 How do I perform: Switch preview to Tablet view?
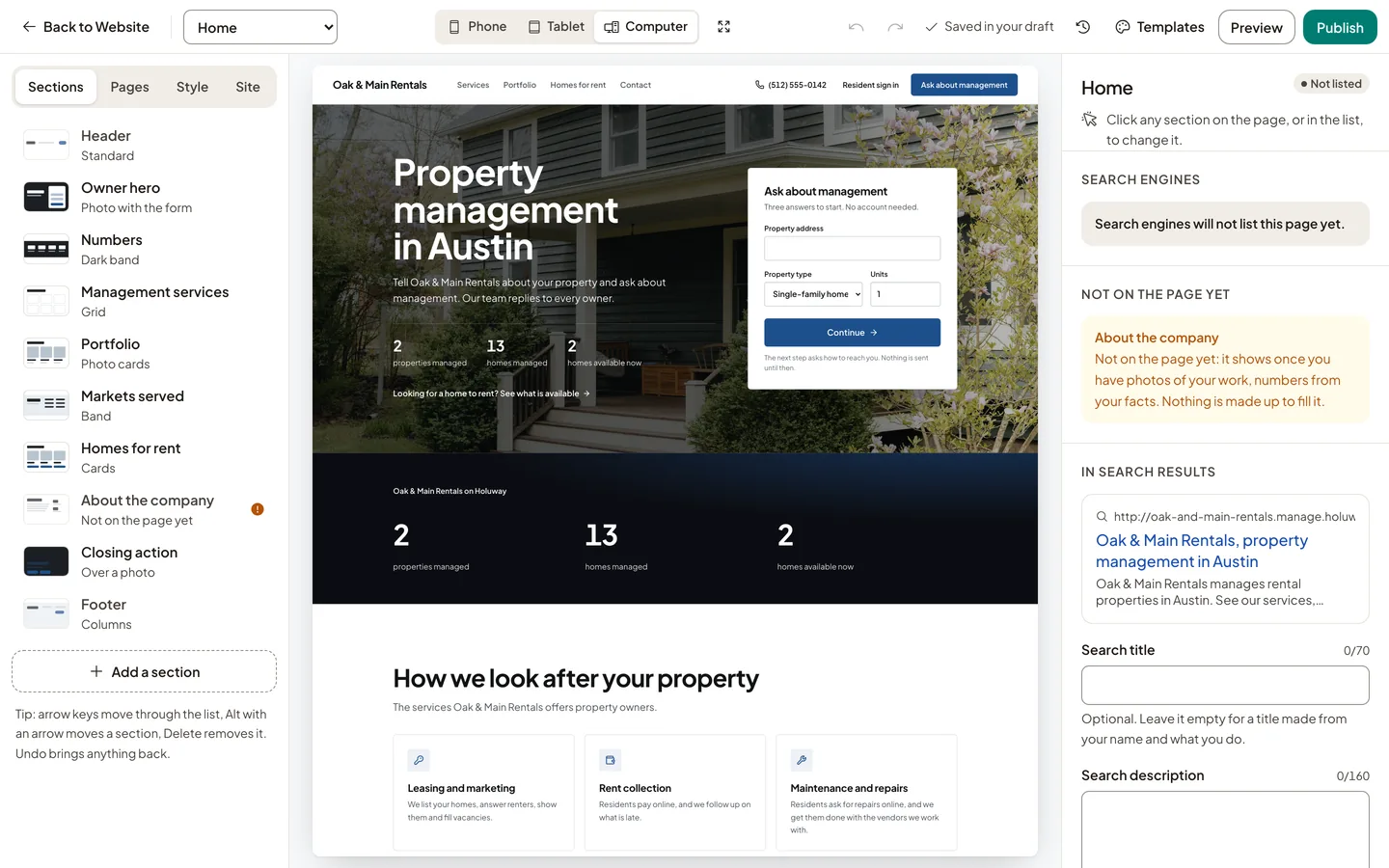(557, 27)
